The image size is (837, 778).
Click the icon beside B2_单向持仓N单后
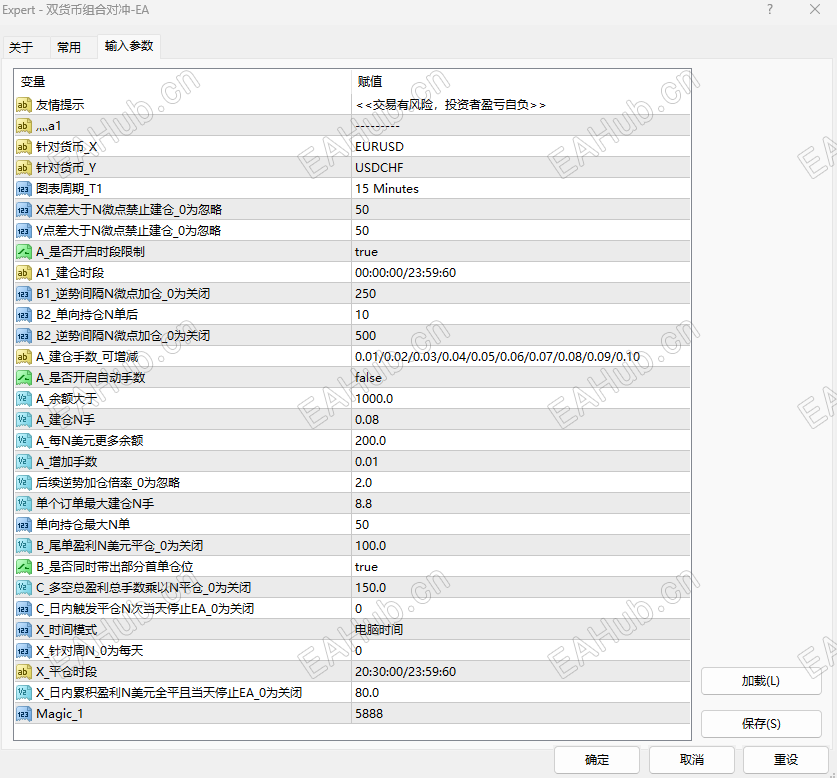point(23,315)
